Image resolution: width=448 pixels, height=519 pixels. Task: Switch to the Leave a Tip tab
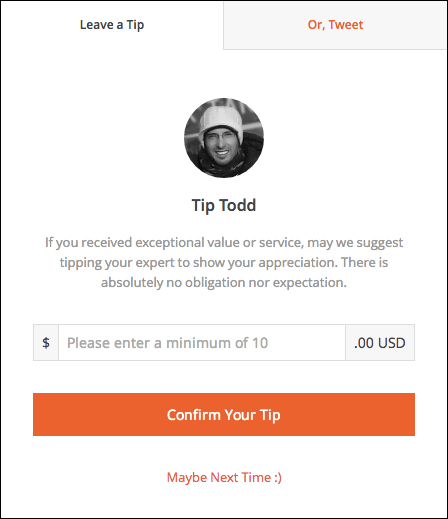click(112, 25)
